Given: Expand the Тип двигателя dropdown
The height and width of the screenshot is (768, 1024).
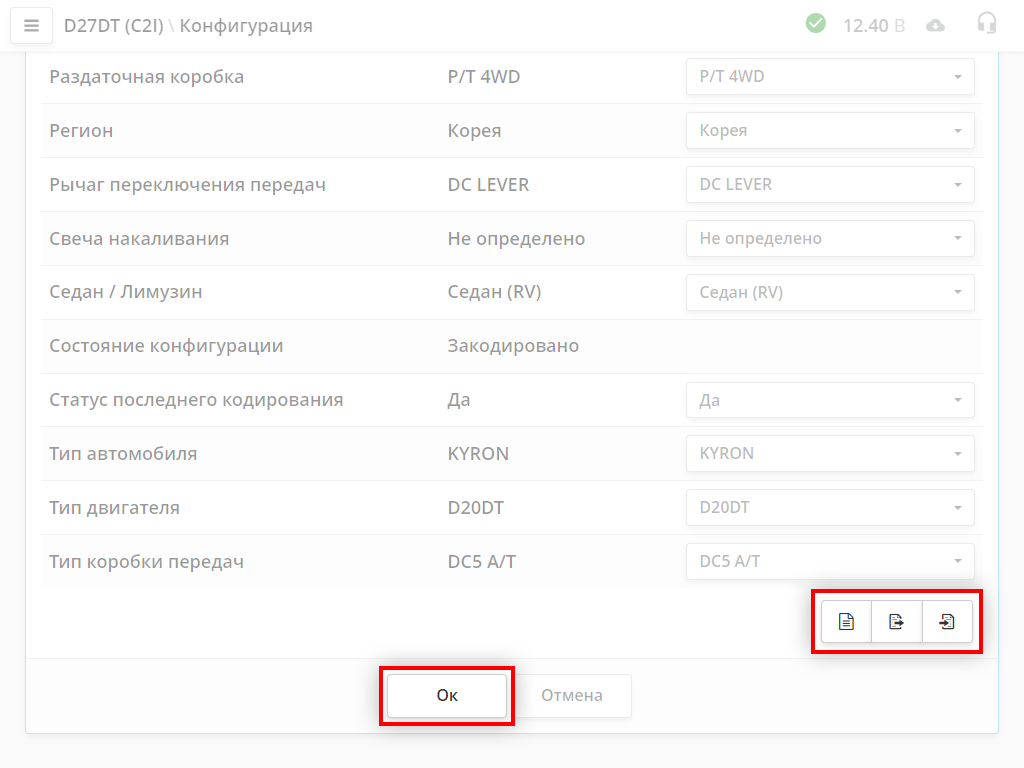Looking at the screenshot, I should coord(830,508).
